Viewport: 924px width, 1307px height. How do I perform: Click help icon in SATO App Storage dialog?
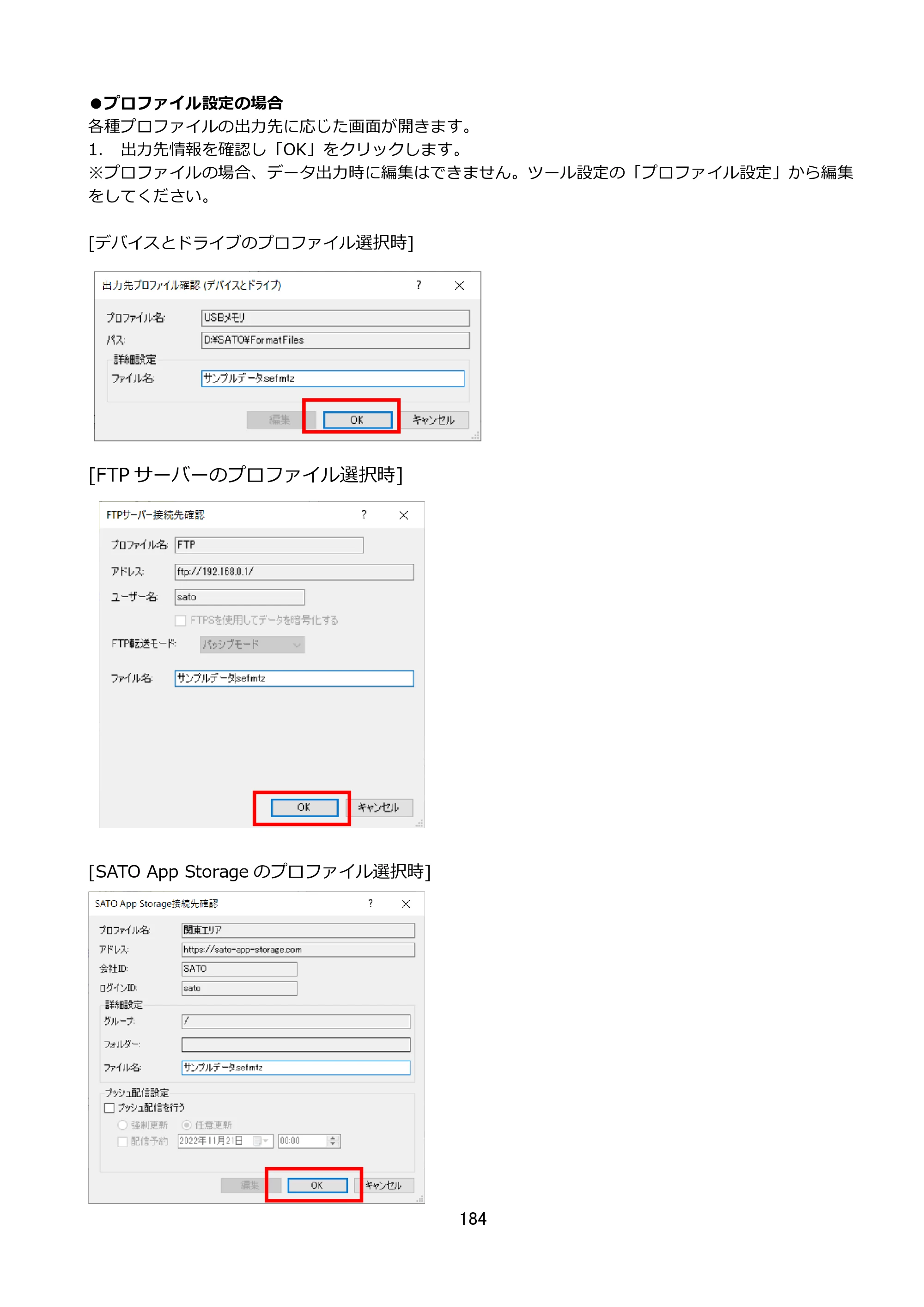pos(371,904)
